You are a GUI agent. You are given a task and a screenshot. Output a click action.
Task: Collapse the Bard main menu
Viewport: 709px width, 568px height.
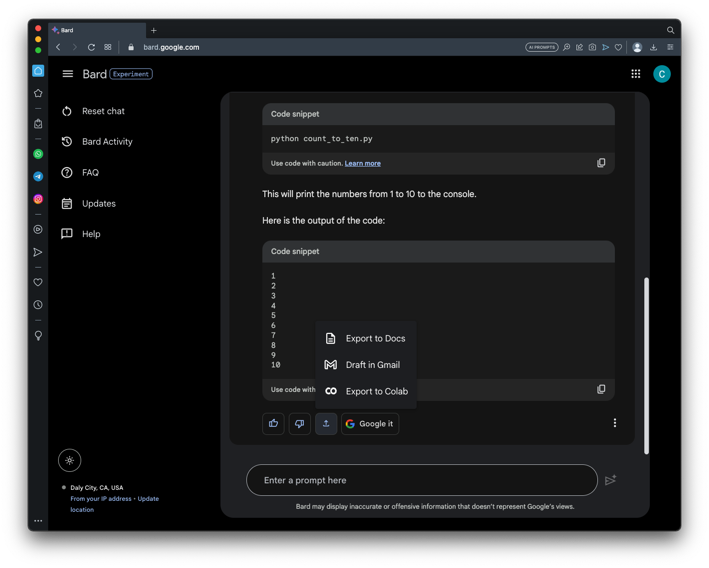pyautogui.click(x=68, y=74)
